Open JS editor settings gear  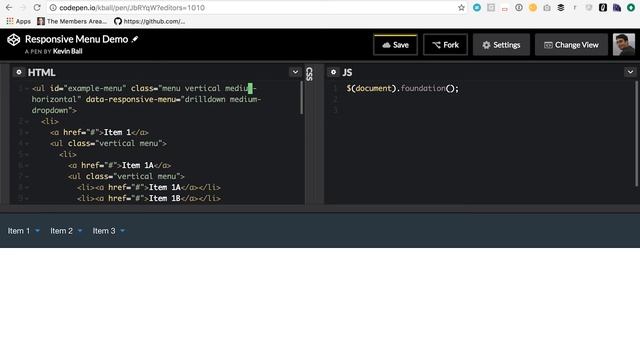pos(333,72)
